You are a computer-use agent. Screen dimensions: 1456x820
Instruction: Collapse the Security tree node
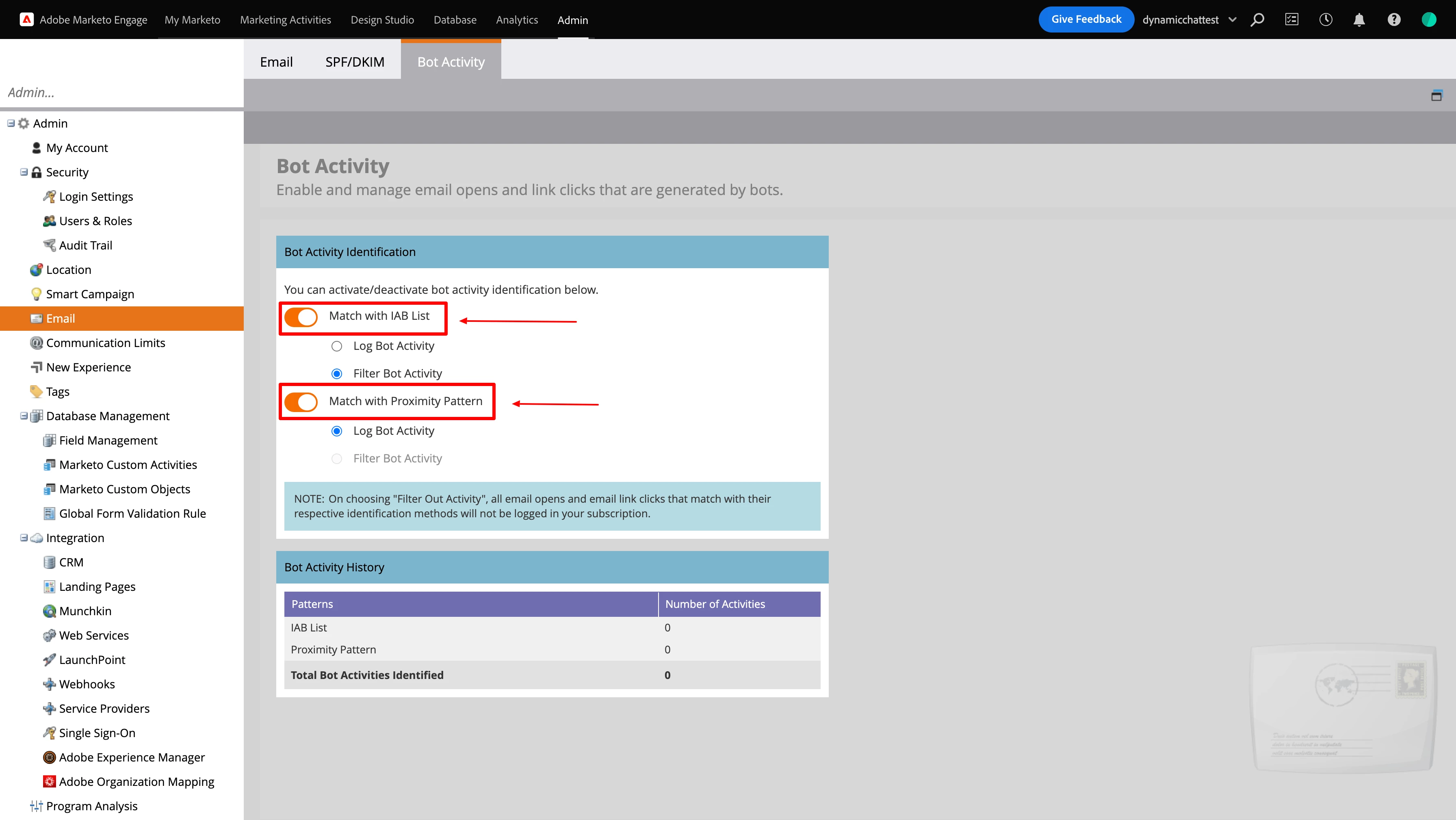(24, 172)
